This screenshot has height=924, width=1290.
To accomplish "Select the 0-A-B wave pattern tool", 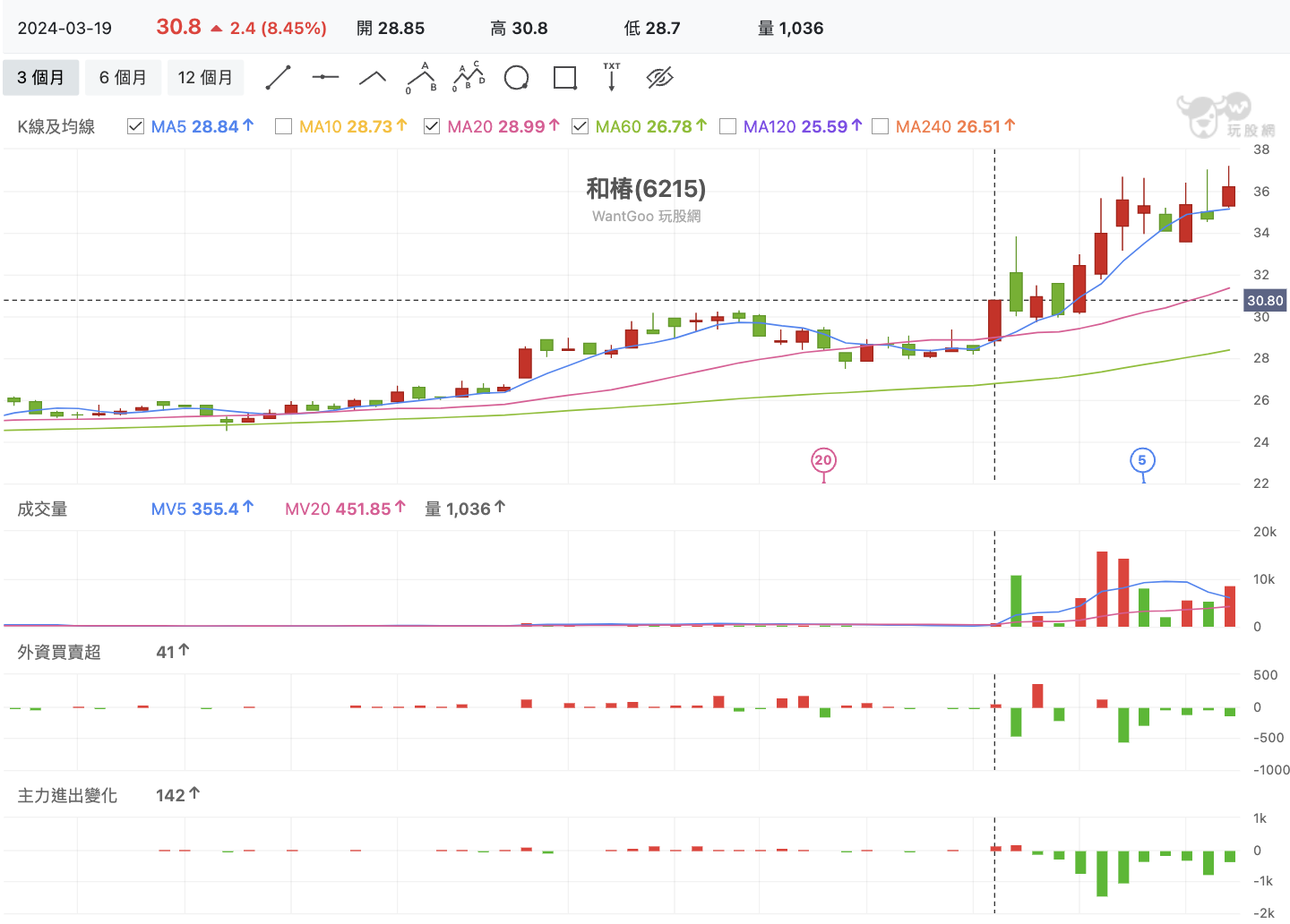I will (421, 78).
